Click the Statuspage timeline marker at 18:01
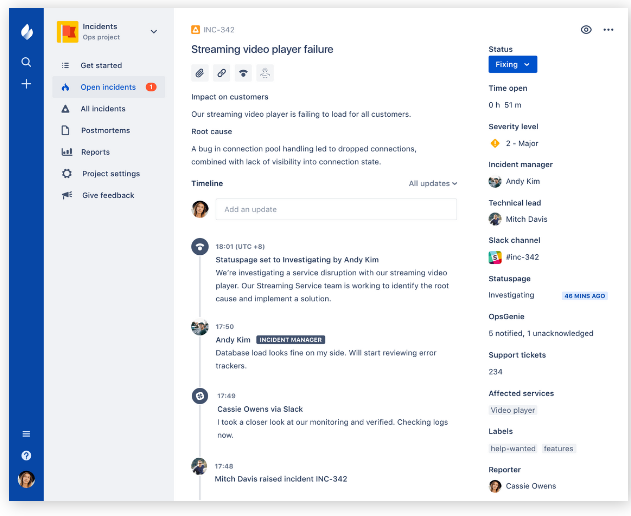 (200, 246)
